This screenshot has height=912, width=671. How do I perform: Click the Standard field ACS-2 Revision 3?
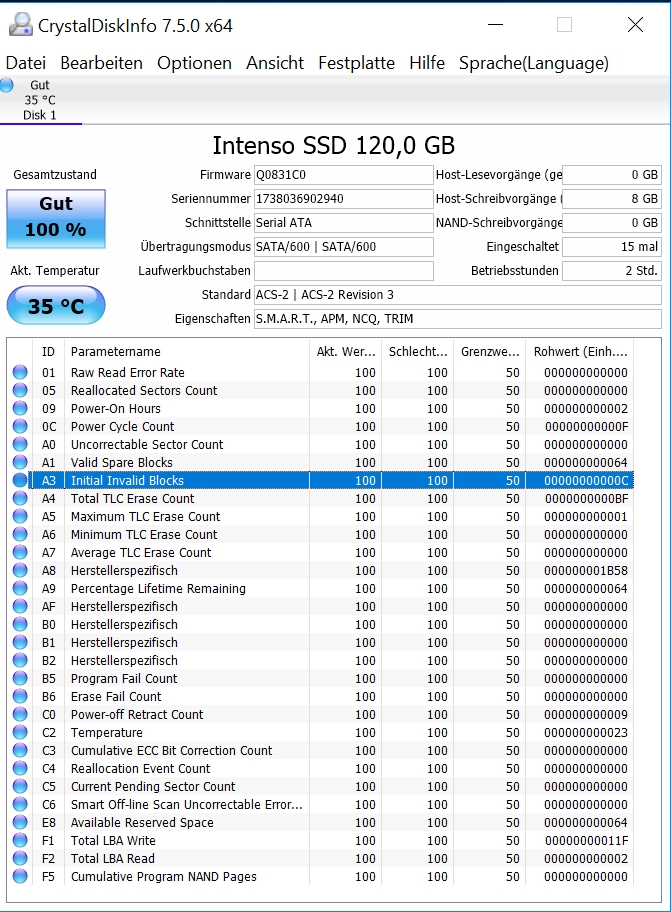pyautogui.click(x=458, y=294)
